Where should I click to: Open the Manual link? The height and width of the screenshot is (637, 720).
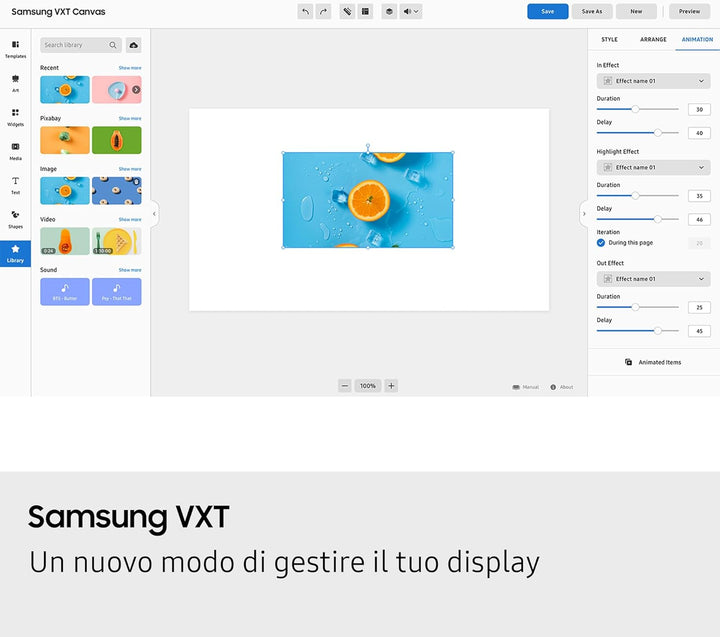click(x=526, y=387)
